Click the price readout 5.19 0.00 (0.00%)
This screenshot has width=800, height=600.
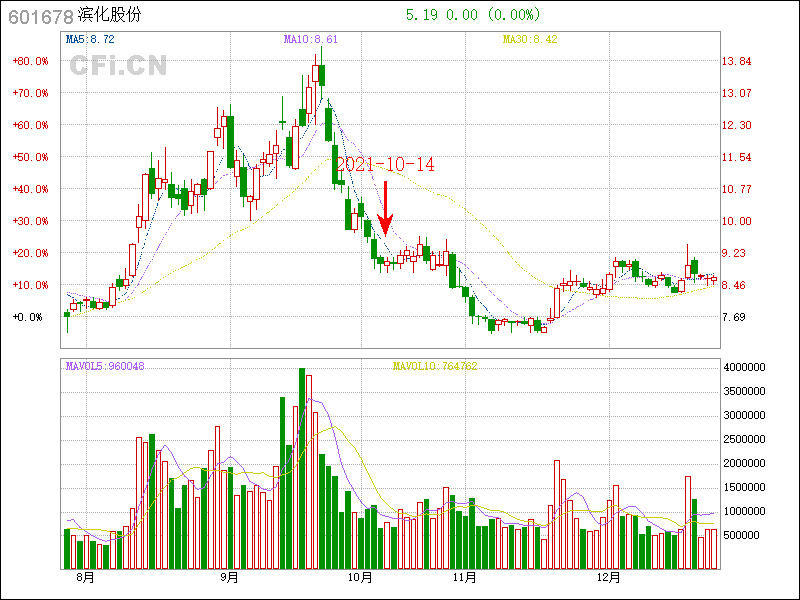point(473,15)
